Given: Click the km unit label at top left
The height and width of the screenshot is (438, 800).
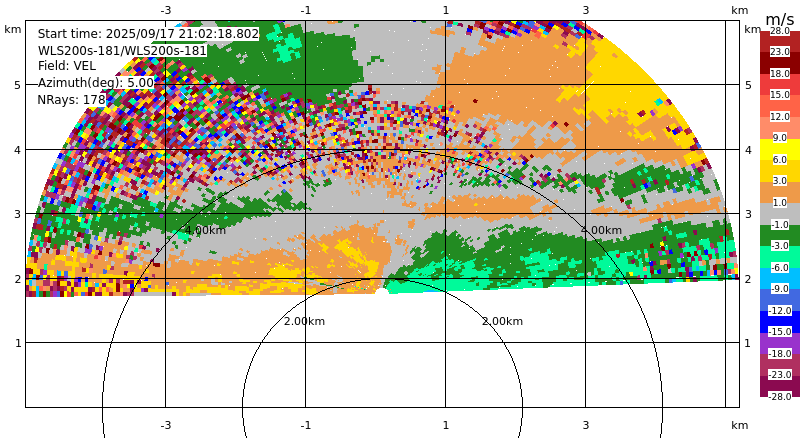Looking at the screenshot, I should coord(13,29).
